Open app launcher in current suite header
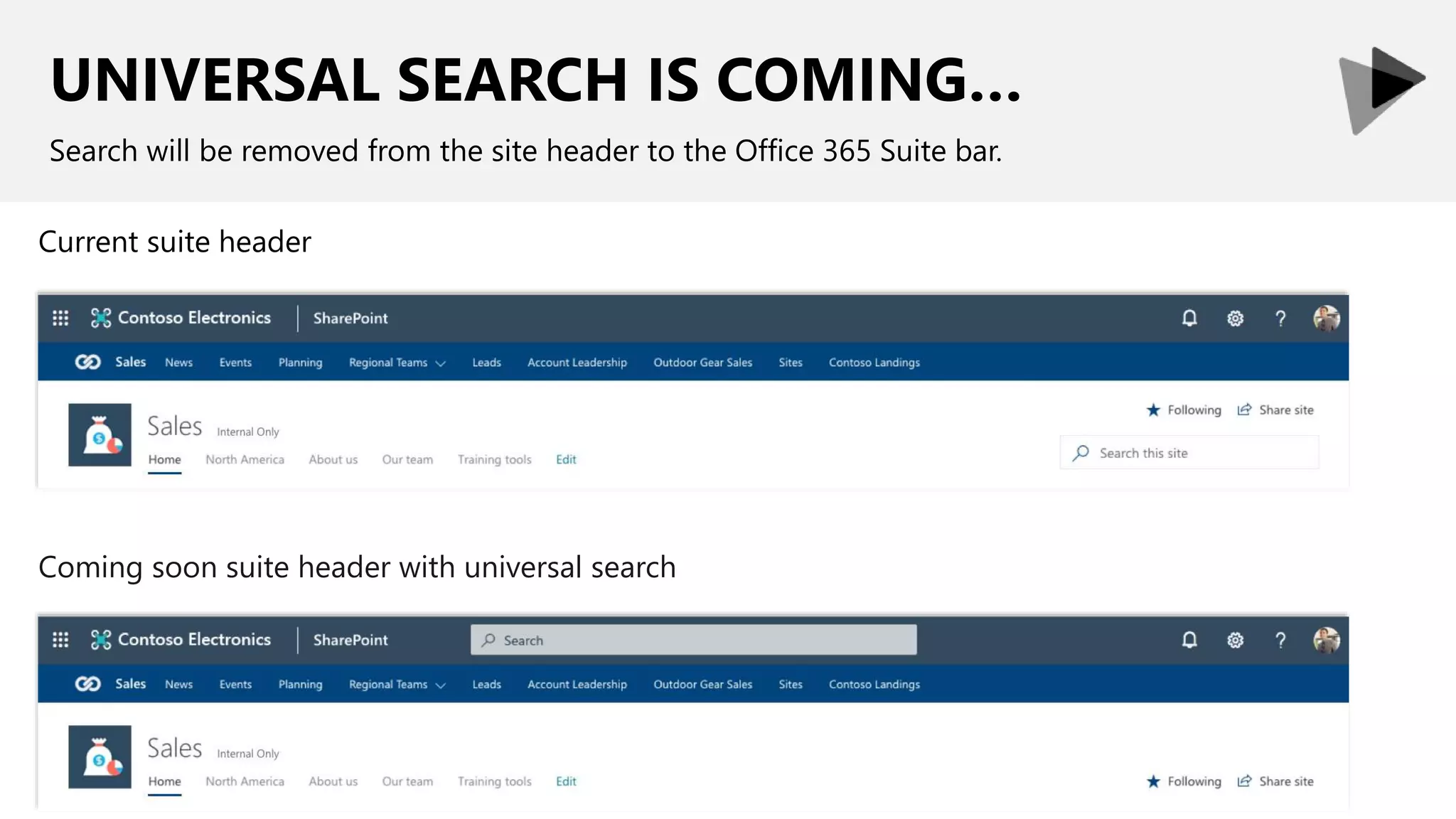 [60, 318]
